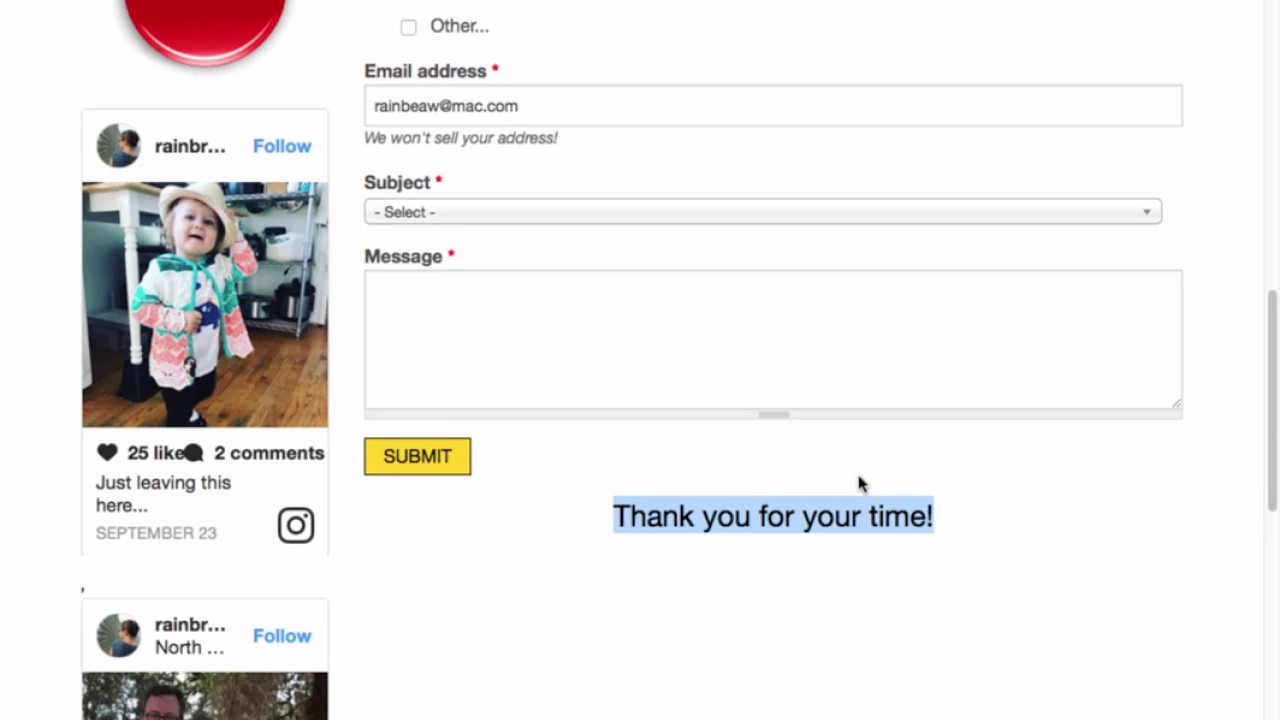Open the toddler in hat photo
Viewport: 1280px width, 720px height.
[205, 304]
